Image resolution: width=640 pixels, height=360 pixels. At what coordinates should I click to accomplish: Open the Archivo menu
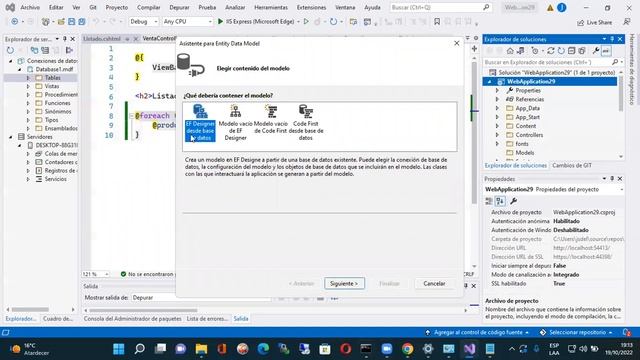coord(30,7)
